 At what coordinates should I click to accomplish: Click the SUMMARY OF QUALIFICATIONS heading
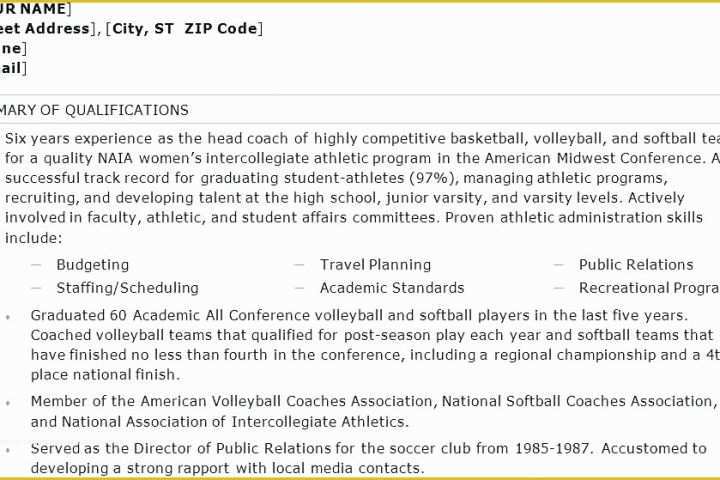pyautogui.click(x=94, y=110)
